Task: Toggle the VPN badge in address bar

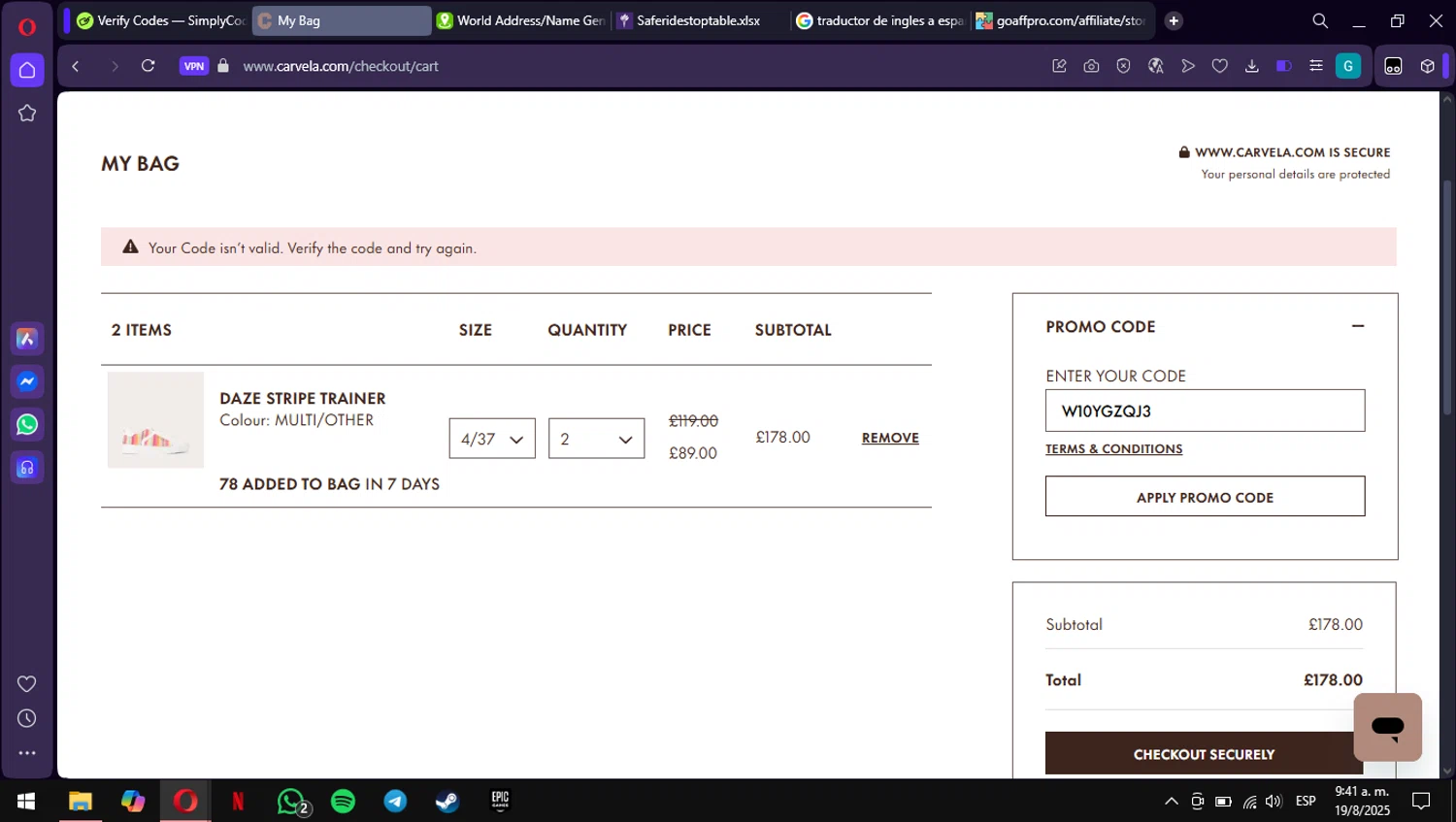Action: [x=194, y=66]
